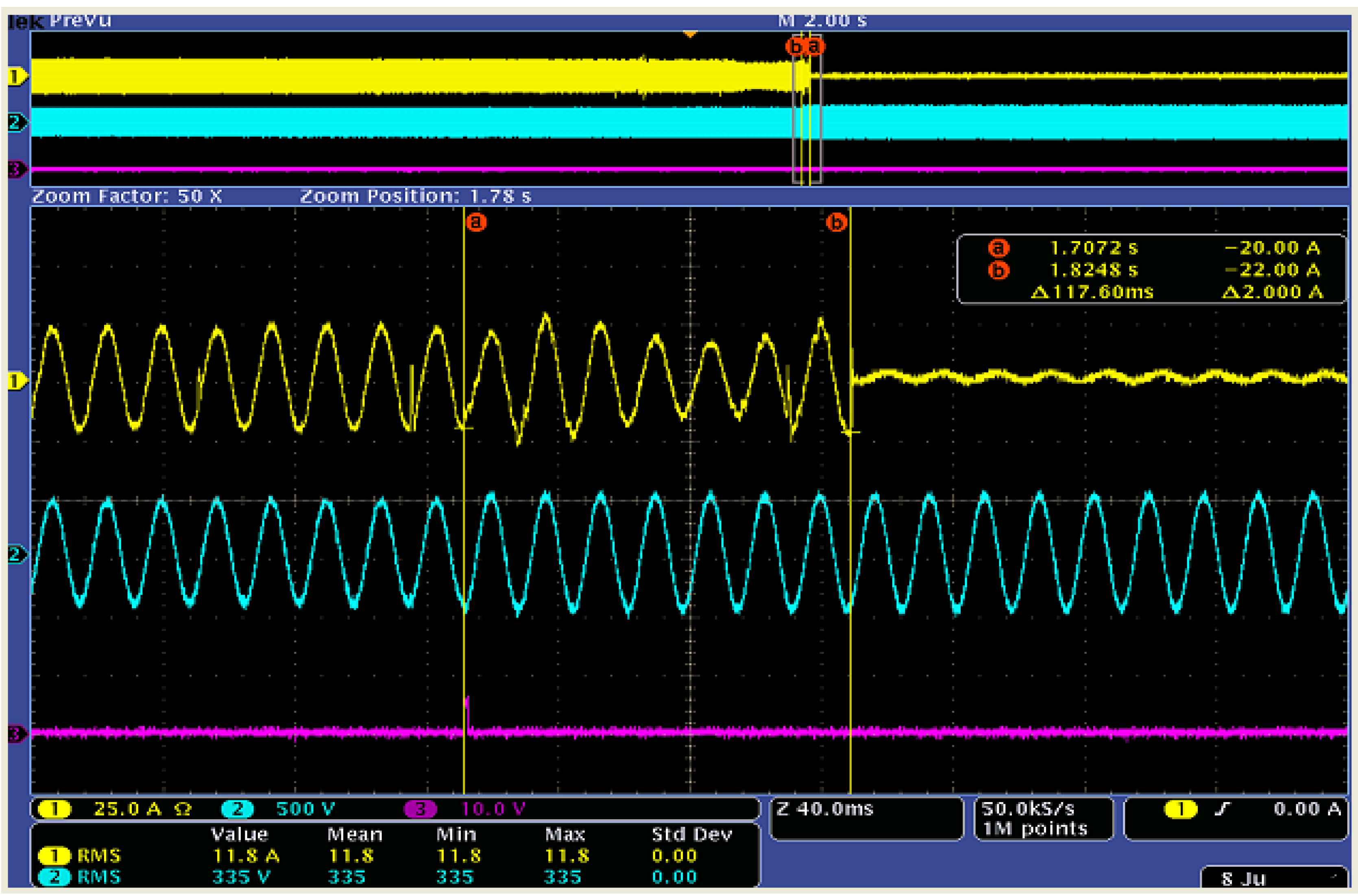Screen dimensions: 1358x896
Task: Click the Zoom Factor 50 X label
Action: 127,197
